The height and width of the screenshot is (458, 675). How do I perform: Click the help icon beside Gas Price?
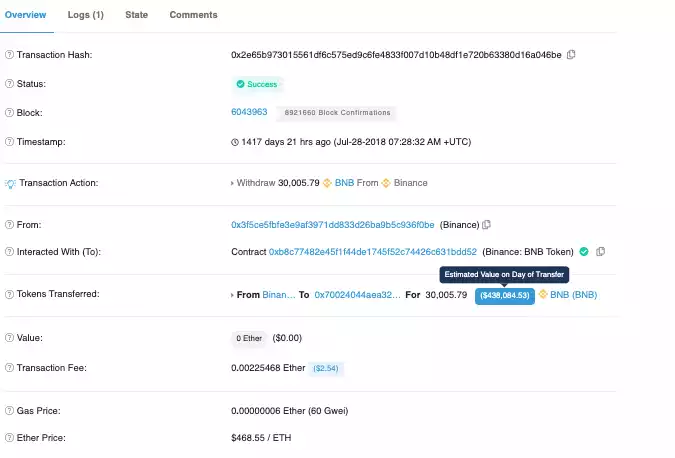pos(9,411)
